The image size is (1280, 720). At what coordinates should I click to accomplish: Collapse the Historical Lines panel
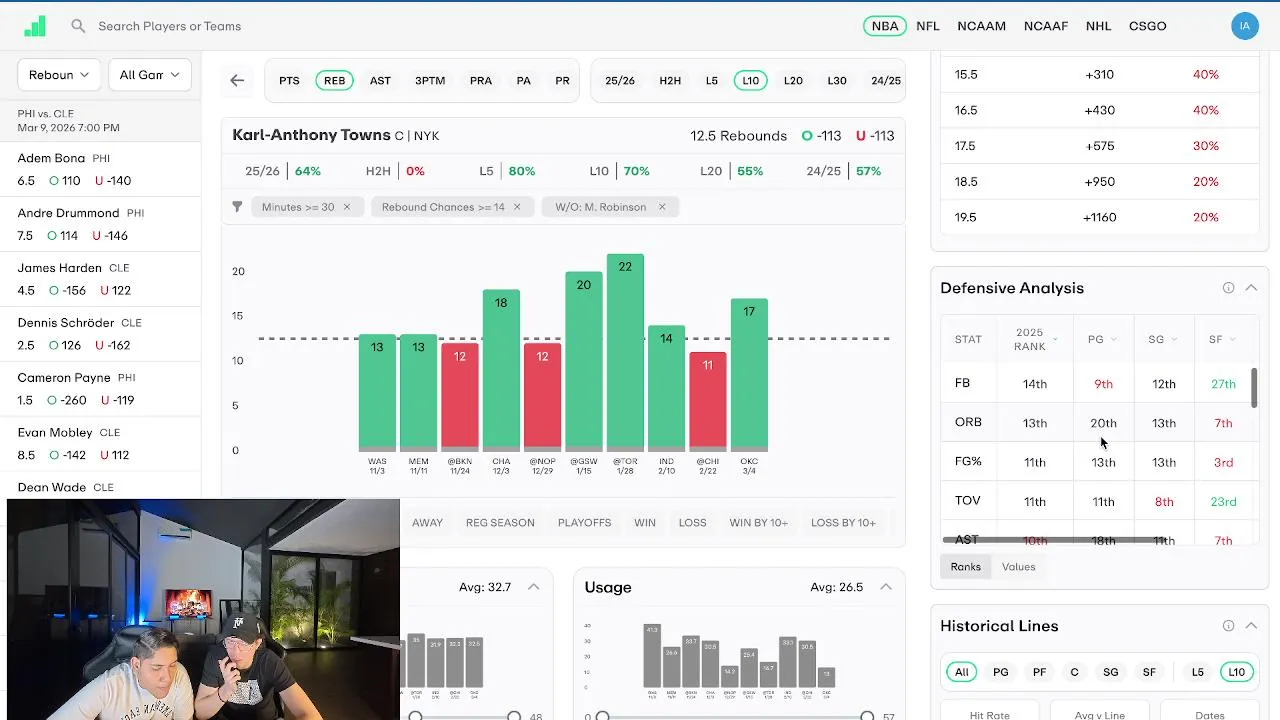click(1251, 626)
